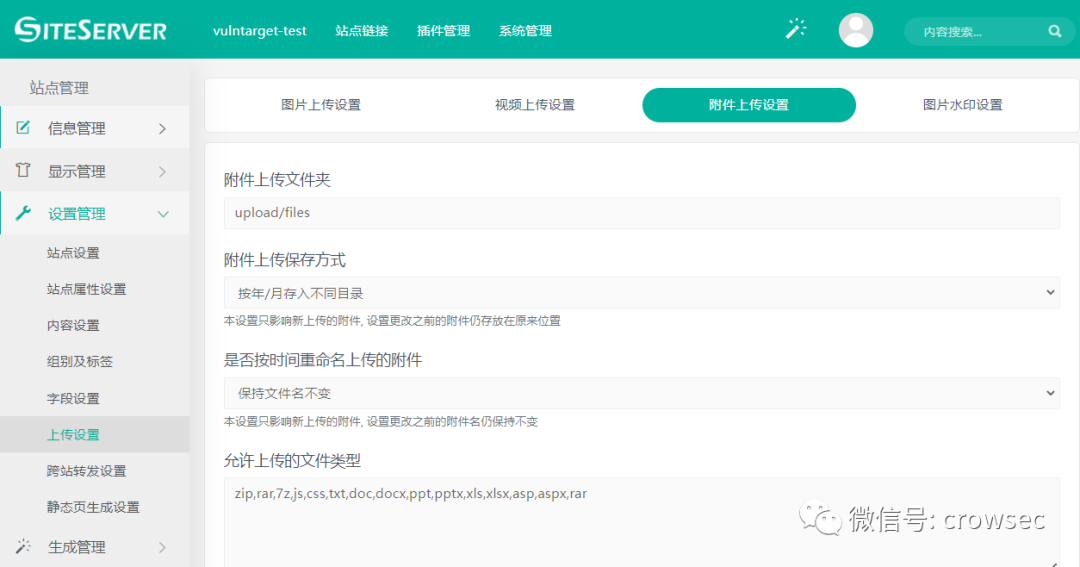
Task: Open the 系统管理 menu
Action: (x=526, y=31)
